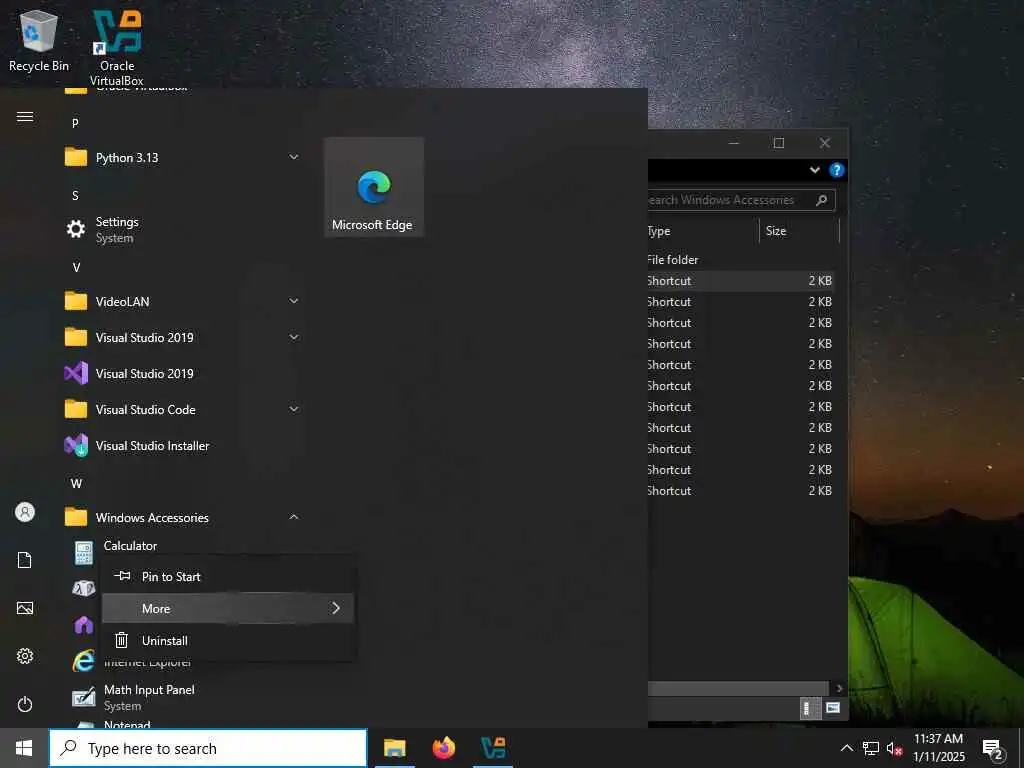Open the Calculator app icon
Screen dimensions: 1024x768
click(x=83, y=553)
